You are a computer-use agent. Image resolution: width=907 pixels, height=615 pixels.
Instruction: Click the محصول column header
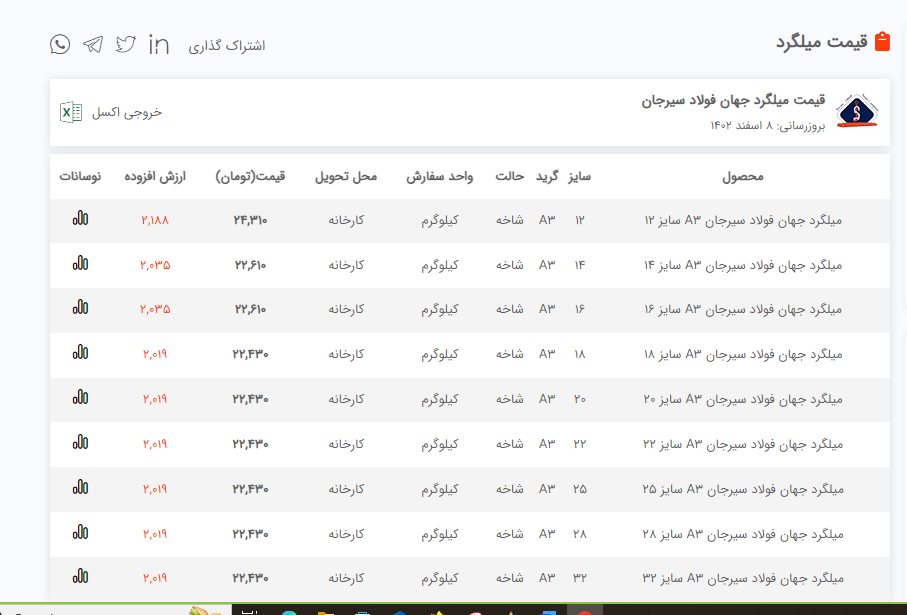click(743, 177)
